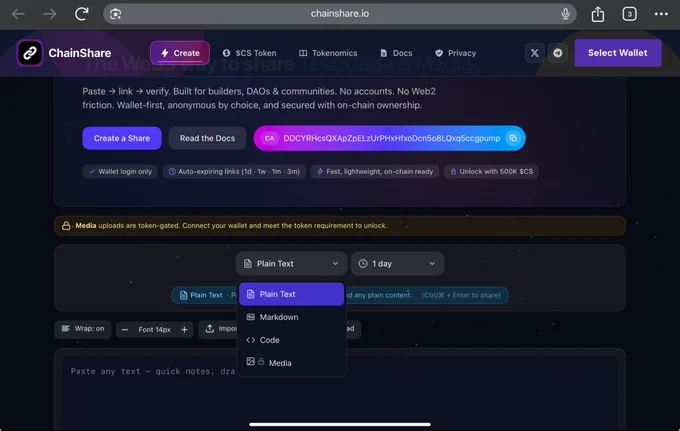Screen dimensions: 680x431
Task: Click the Create a Share button
Action: pyautogui.click(x=122, y=138)
